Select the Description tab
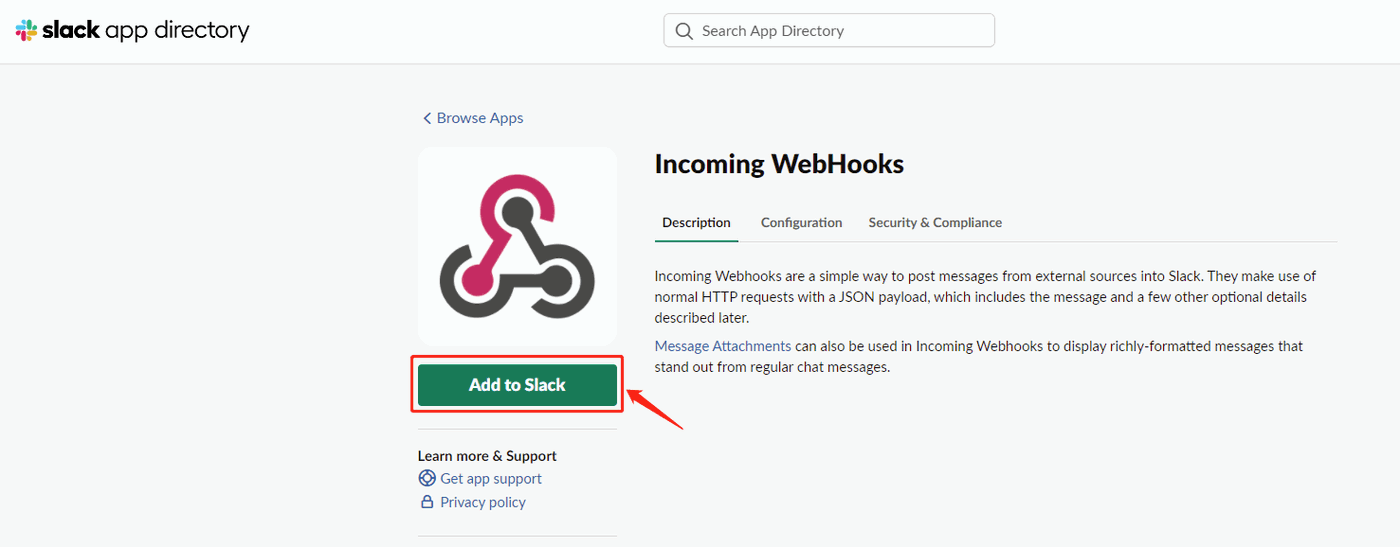This screenshot has height=547, width=1400. (x=696, y=222)
